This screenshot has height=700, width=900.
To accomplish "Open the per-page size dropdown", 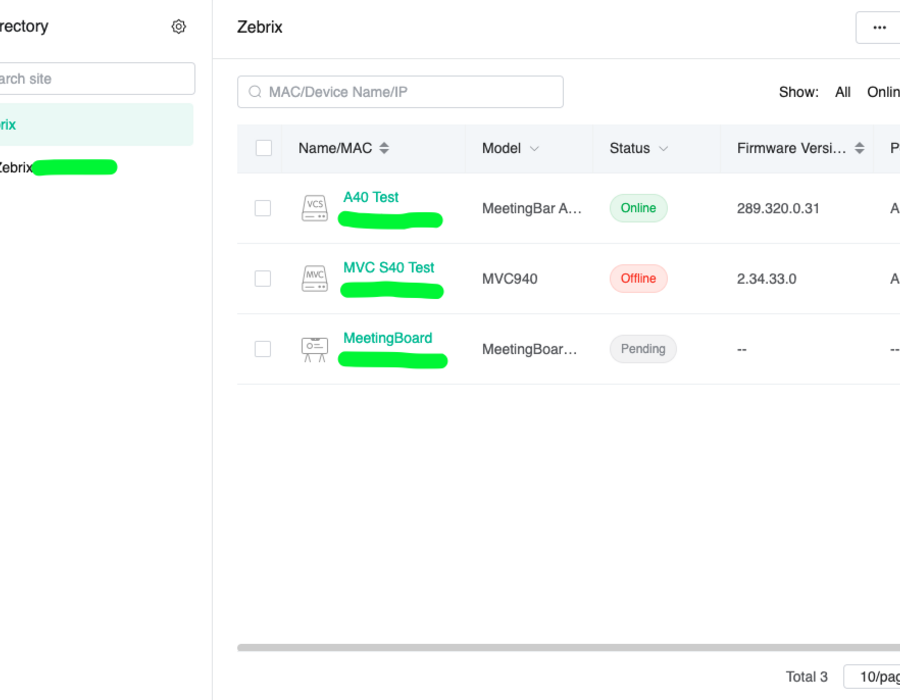I will [872, 676].
